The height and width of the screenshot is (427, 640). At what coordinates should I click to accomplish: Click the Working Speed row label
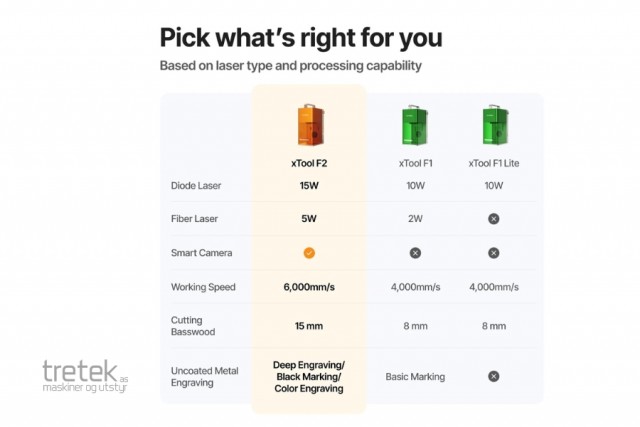click(203, 287)
